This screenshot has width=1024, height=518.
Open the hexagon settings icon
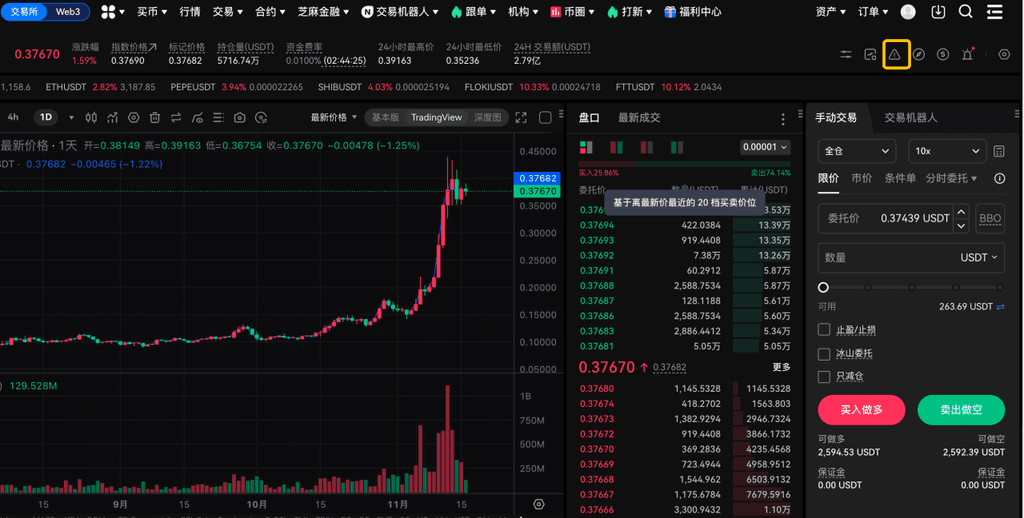(1004, 54)
